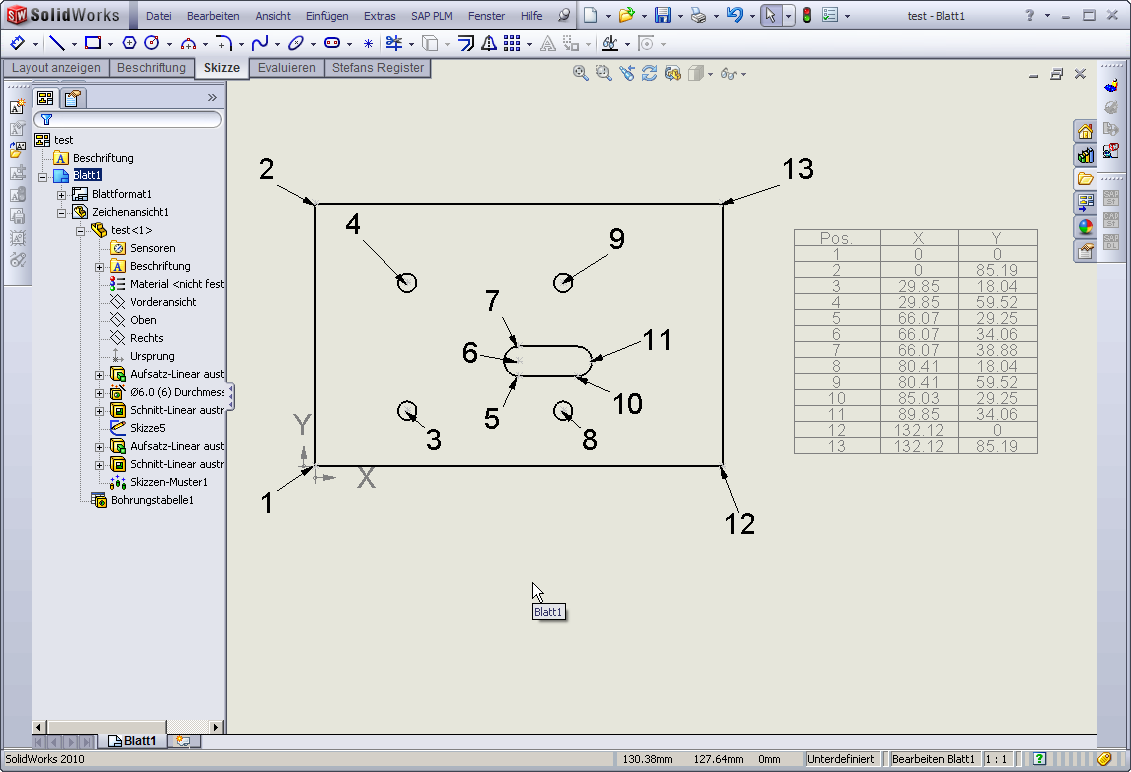Collapse the Blatt1 tree node
Image resolution: width=1131 pixels, height=772 pixels.
(x=43, y=177)
